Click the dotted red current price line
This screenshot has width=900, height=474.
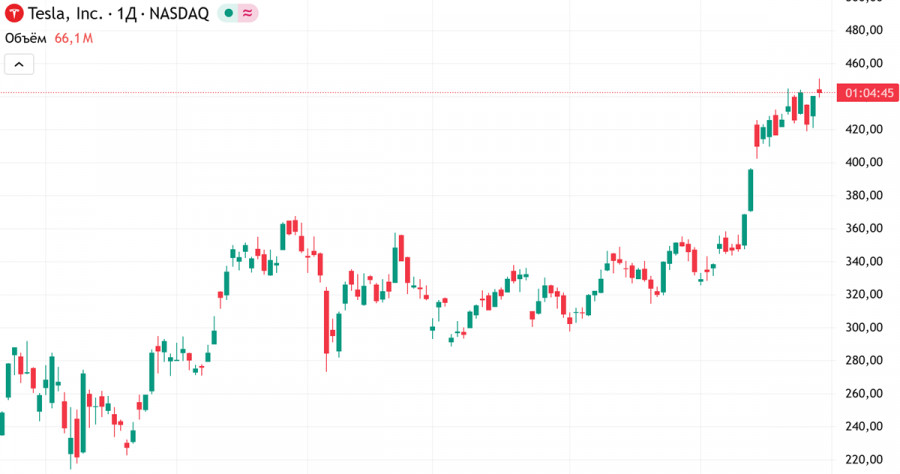(400, 93)
